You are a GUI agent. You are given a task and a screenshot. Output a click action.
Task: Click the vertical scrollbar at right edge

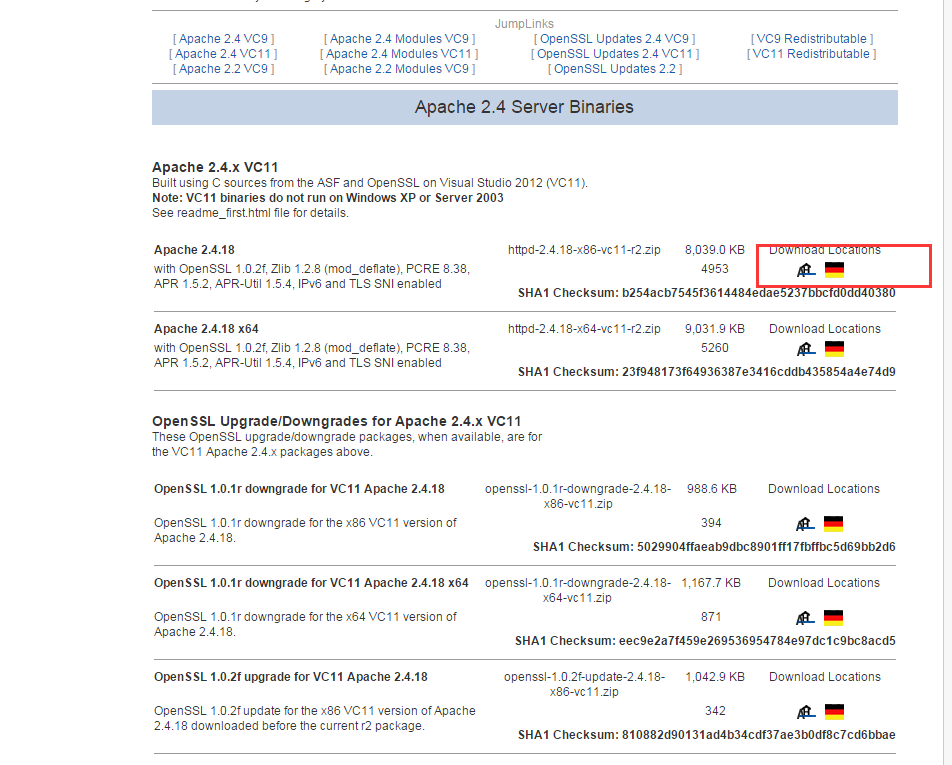[947, 382]
